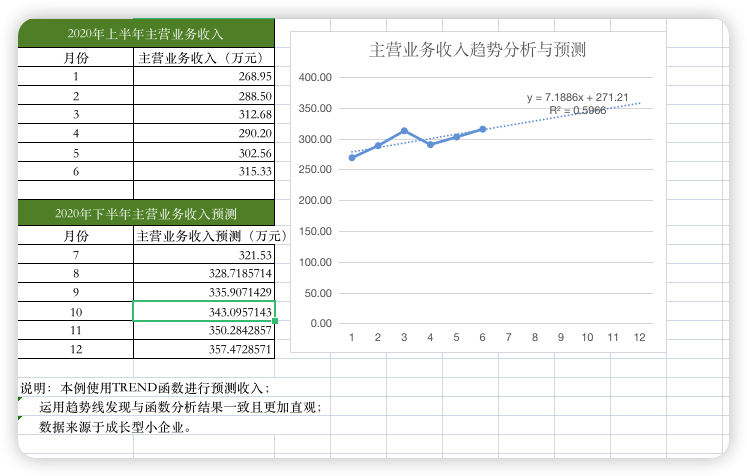Click the fill handle of the selected cell
The height and width of the screenshot is (476, 747).
(x=275, y=321)
